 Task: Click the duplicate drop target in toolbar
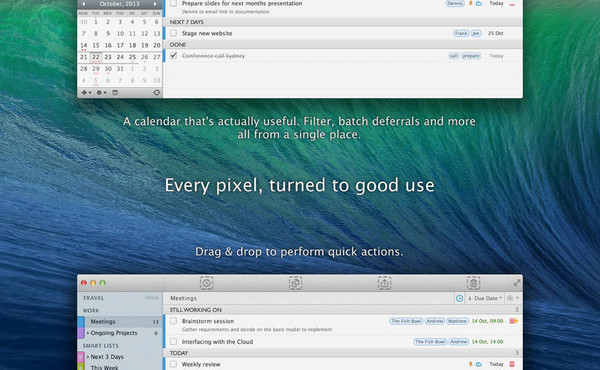[295, 283]
